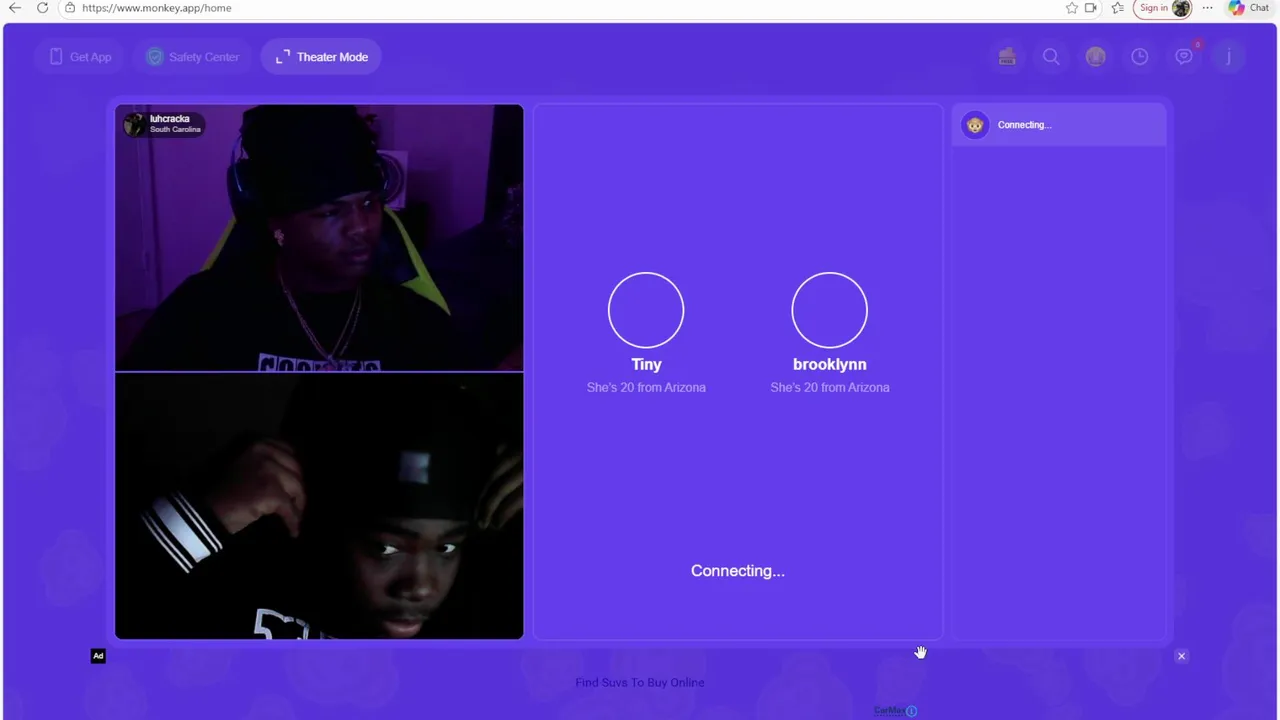
Task: Toggle Theater Mode
Action: tap(321, 57)
